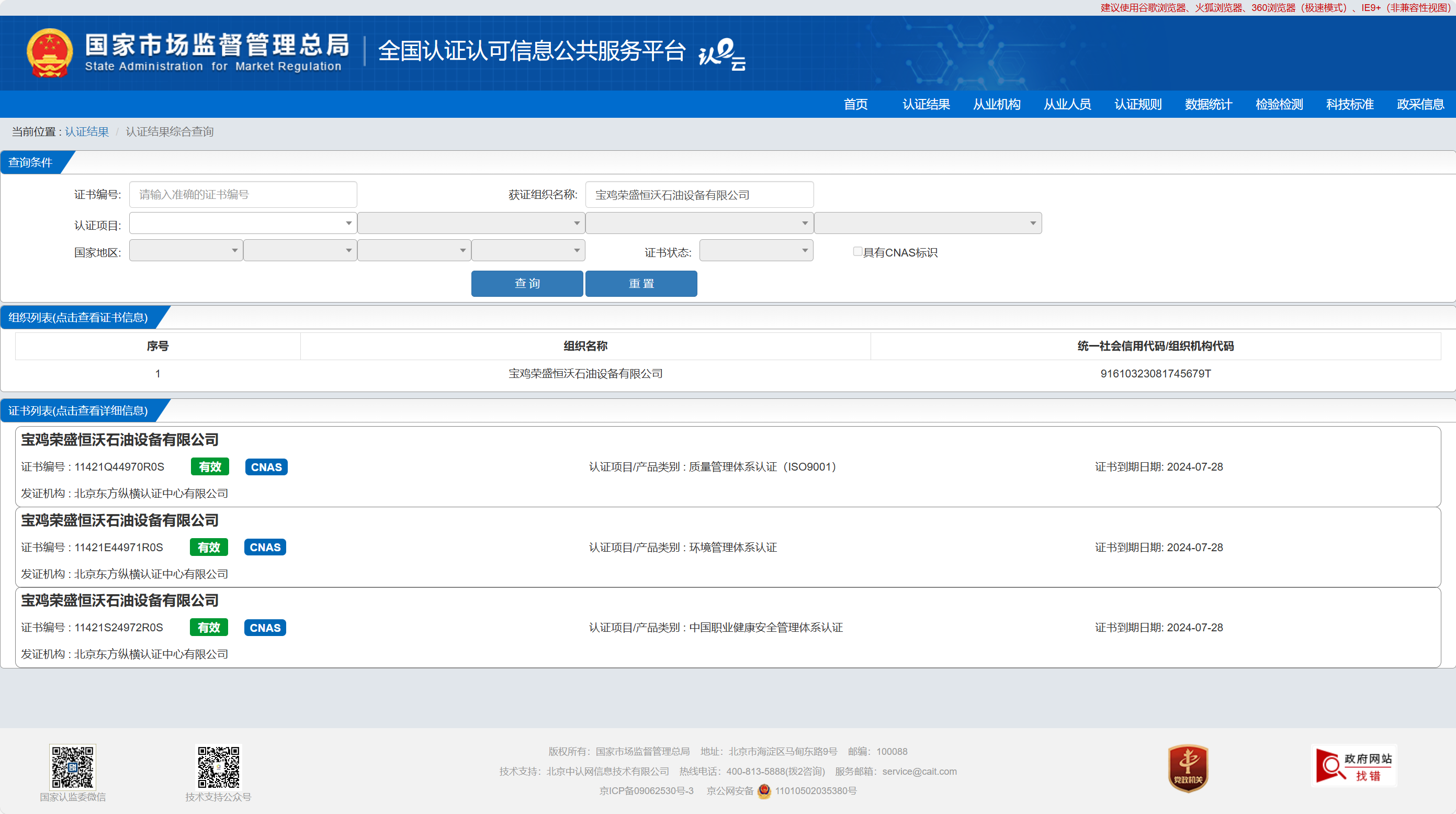Click the 认证结果综合查询 breadcrumb text
This screenshot has width=1456, height=814.
[x=170, y=132]
